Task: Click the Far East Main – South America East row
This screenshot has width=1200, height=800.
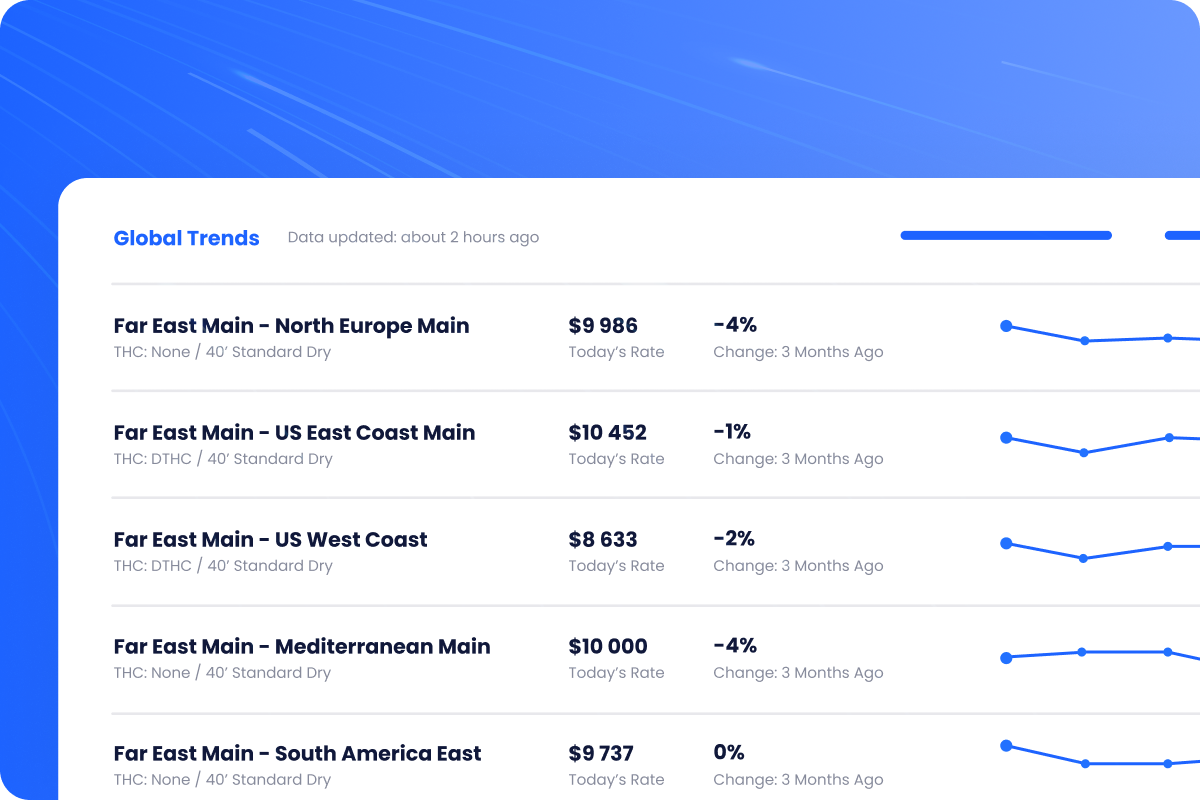Action: [x=297, y=753]
